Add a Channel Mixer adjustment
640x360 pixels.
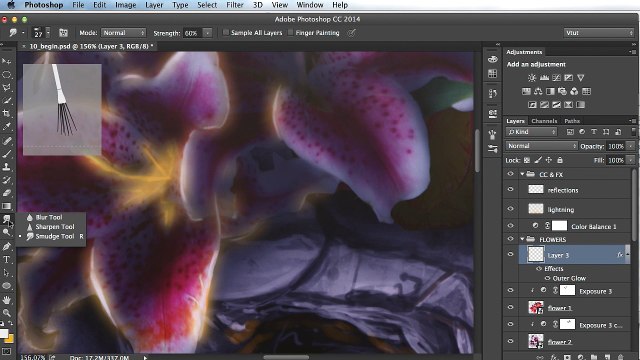pos(574,91)
